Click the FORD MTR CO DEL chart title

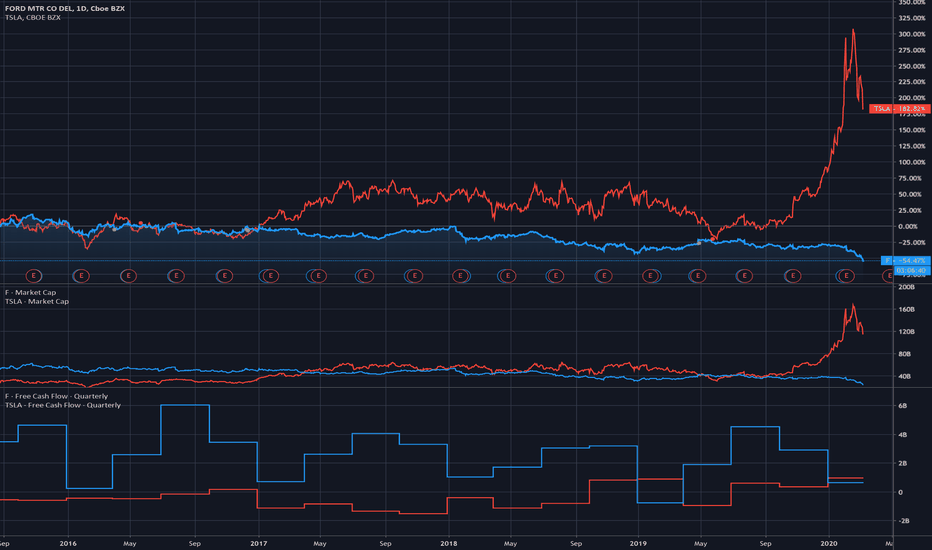click(65, 8)
